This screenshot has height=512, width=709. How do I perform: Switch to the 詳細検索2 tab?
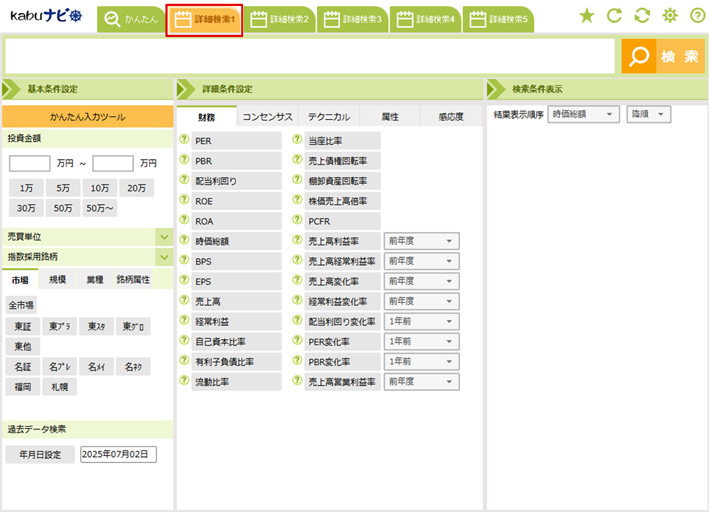(x=281, y=19)
